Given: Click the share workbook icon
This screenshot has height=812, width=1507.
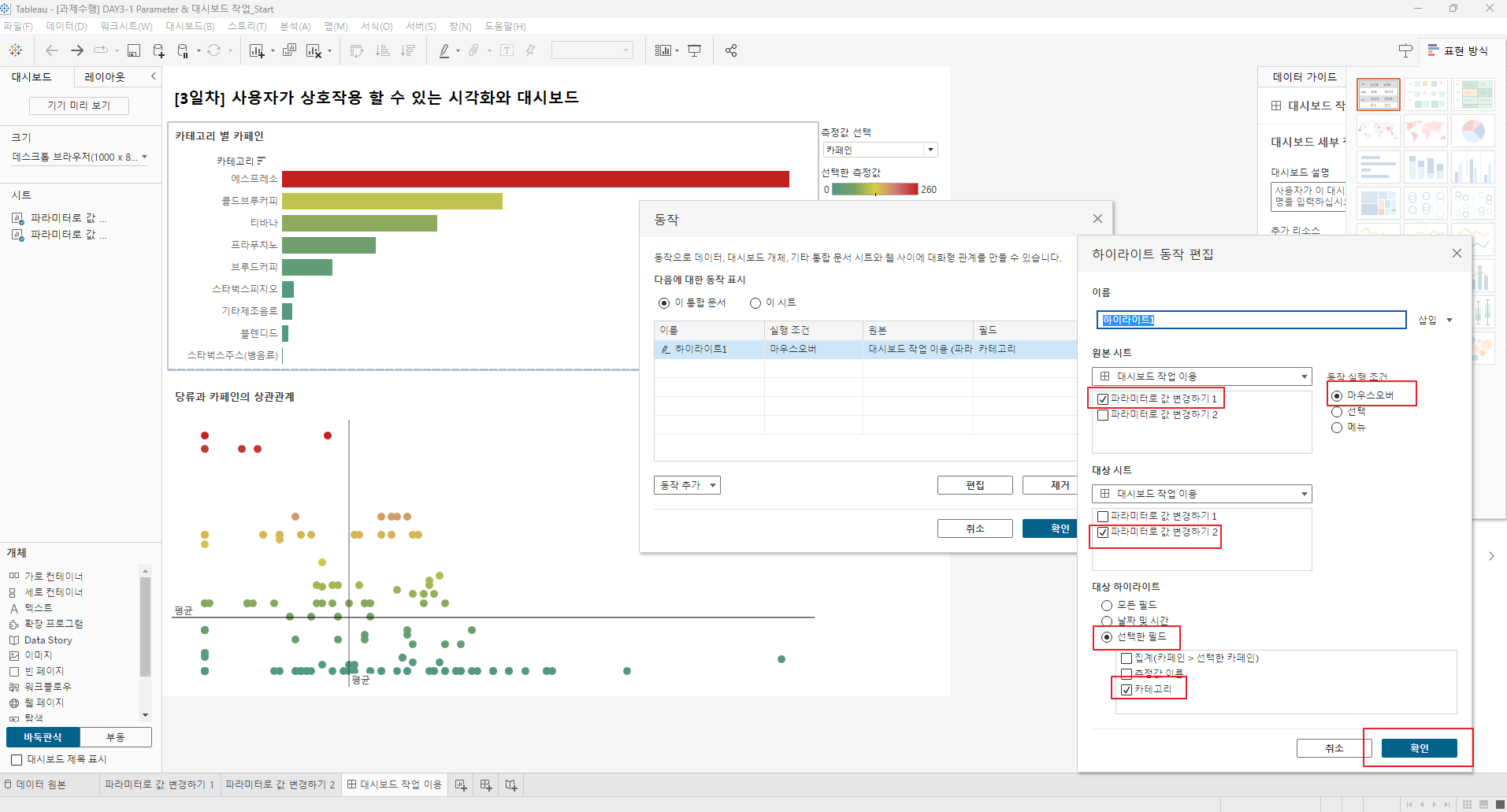Looking at the screenshot, I should pos(731,50).
